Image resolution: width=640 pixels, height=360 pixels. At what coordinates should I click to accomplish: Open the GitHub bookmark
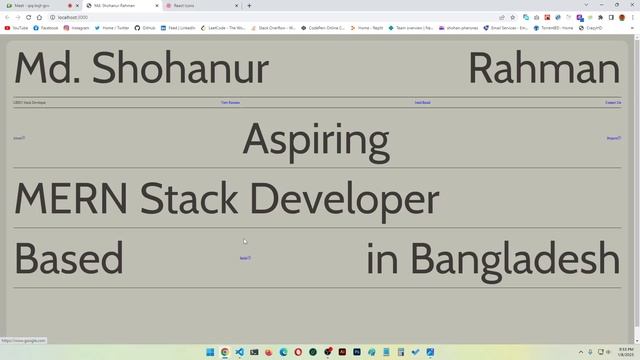[x=145, y=28]
